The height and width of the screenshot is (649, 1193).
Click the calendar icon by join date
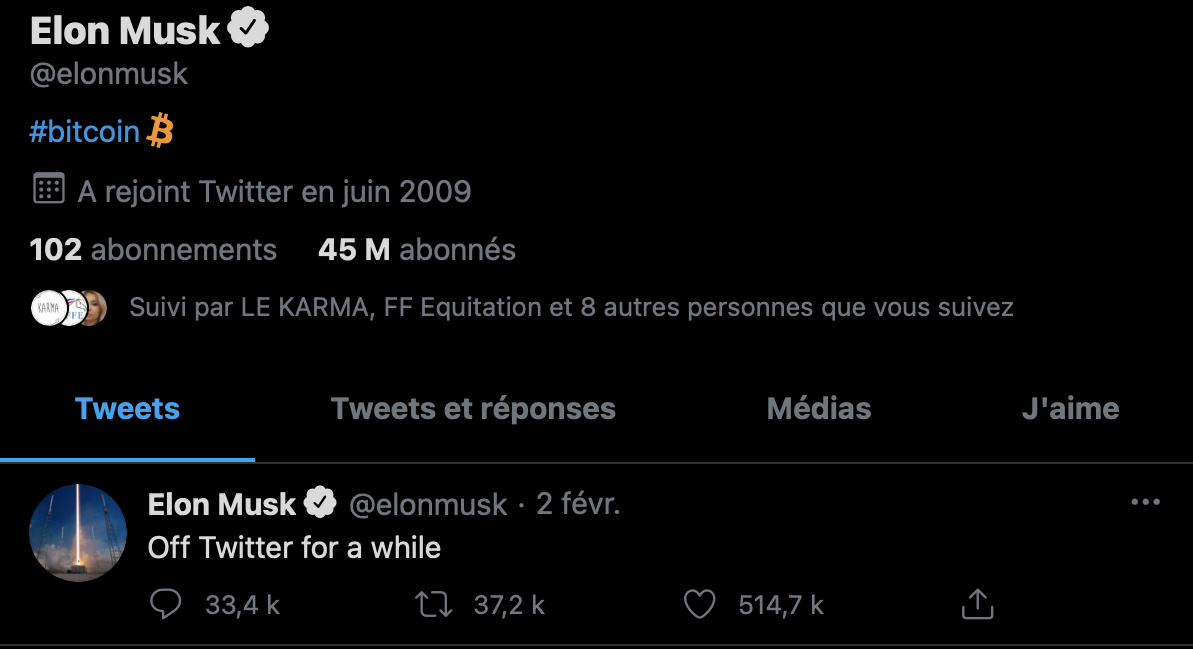[x=49, y=189]
